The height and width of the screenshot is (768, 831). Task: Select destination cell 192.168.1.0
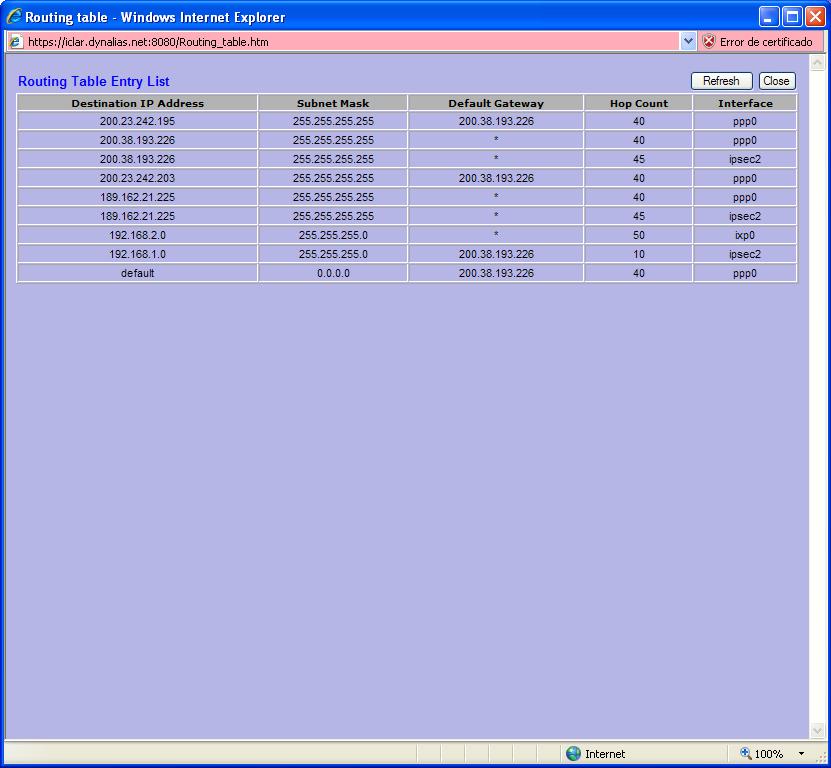pyautogui.click(x=137, y=254)
